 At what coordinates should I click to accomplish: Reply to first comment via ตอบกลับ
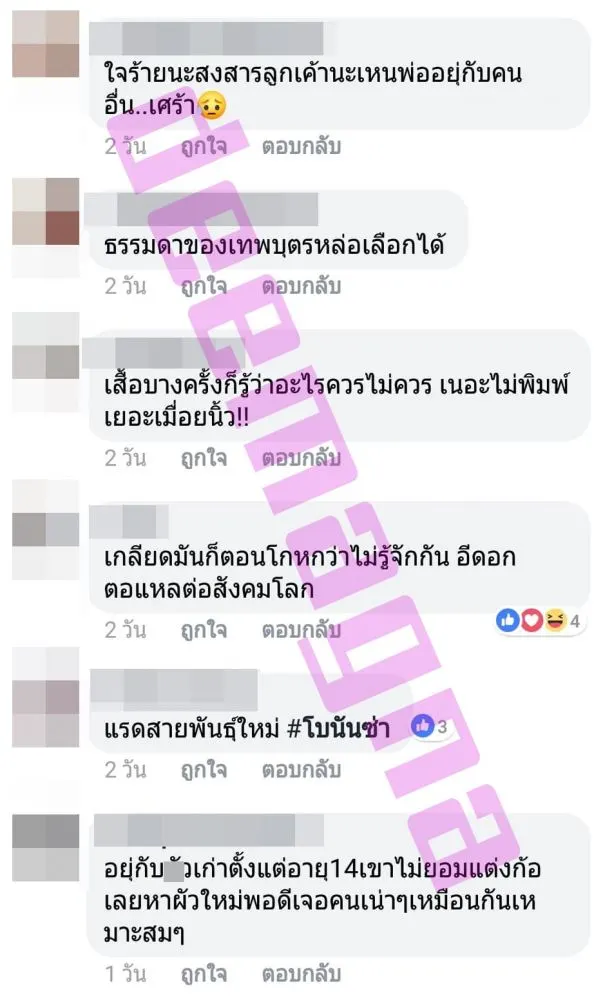pyautogui.click(x=301, y=147)
